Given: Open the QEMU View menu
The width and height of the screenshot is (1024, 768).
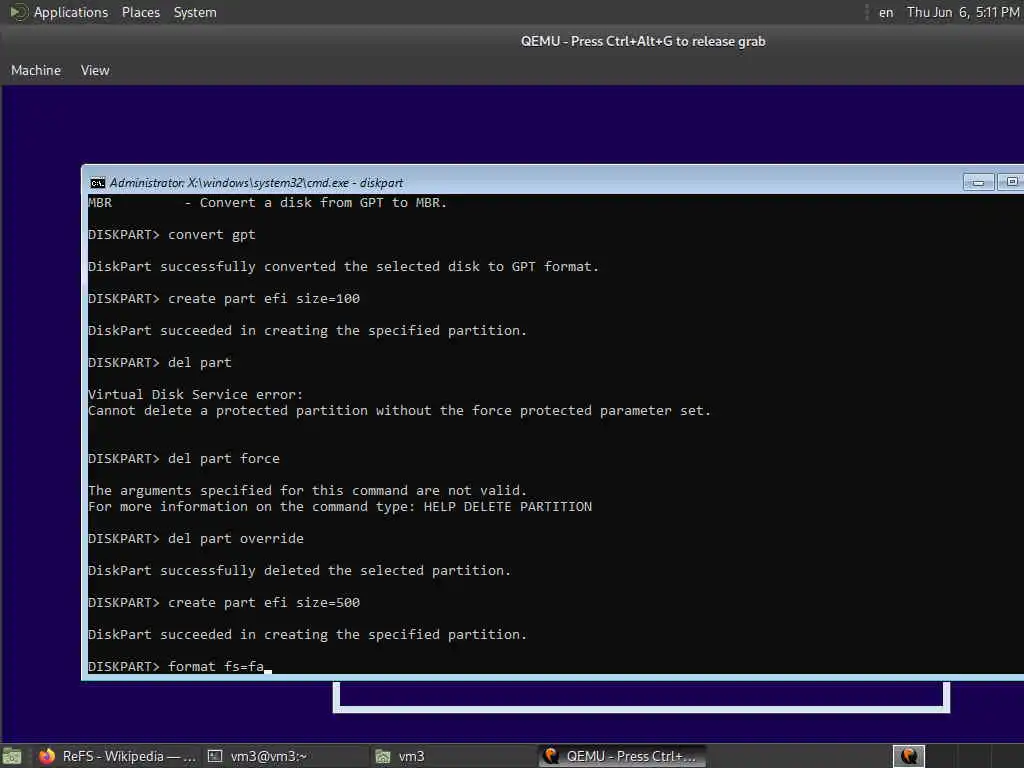Looking at the screenshot, I should (x=95, y=70).
